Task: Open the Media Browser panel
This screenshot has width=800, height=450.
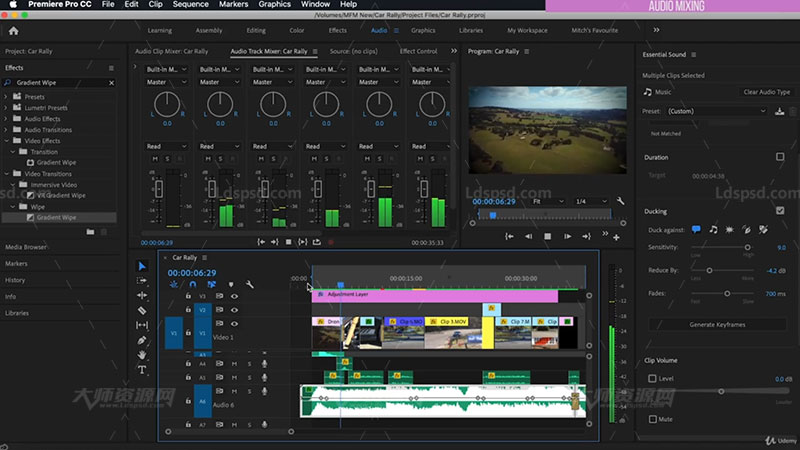Action: pos(26,247)
